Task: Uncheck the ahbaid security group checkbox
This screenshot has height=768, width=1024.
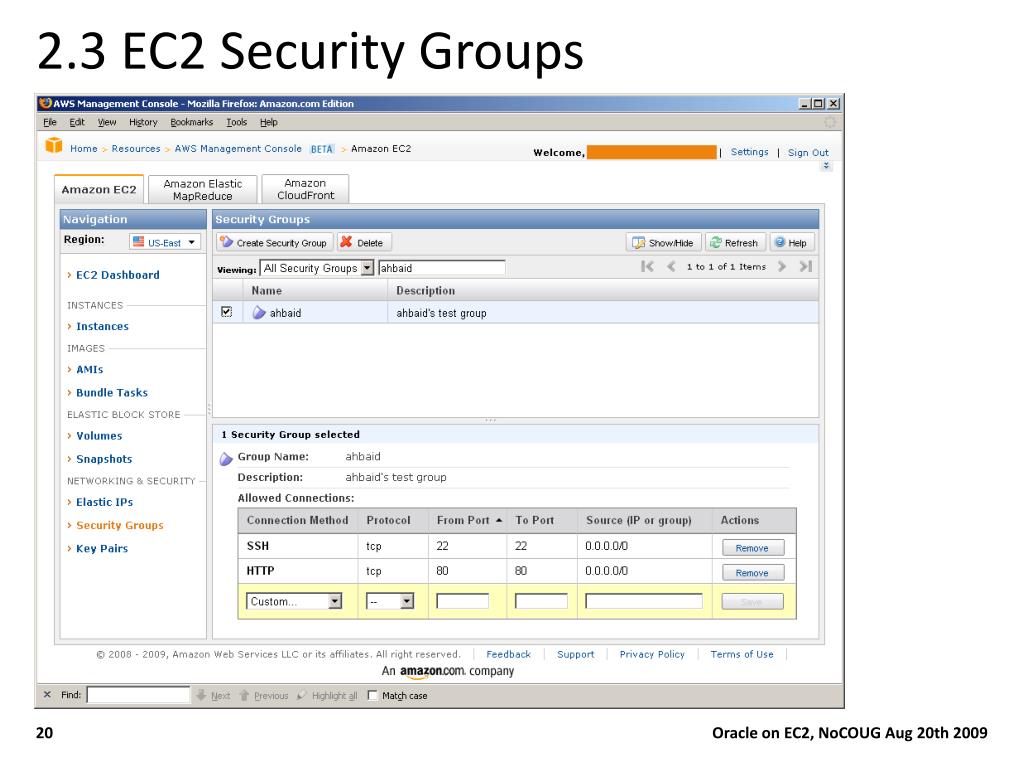Action: point(227,312)
